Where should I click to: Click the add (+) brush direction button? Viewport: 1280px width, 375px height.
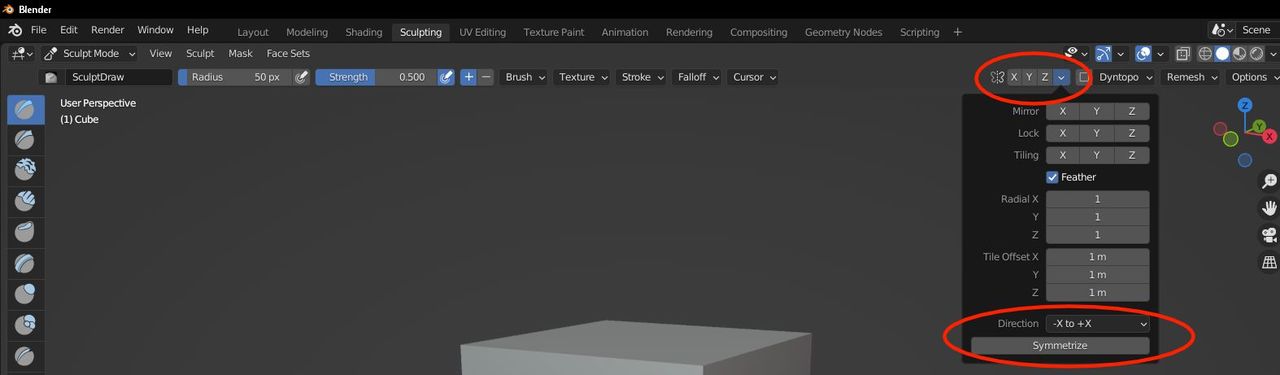coord(468,77)
